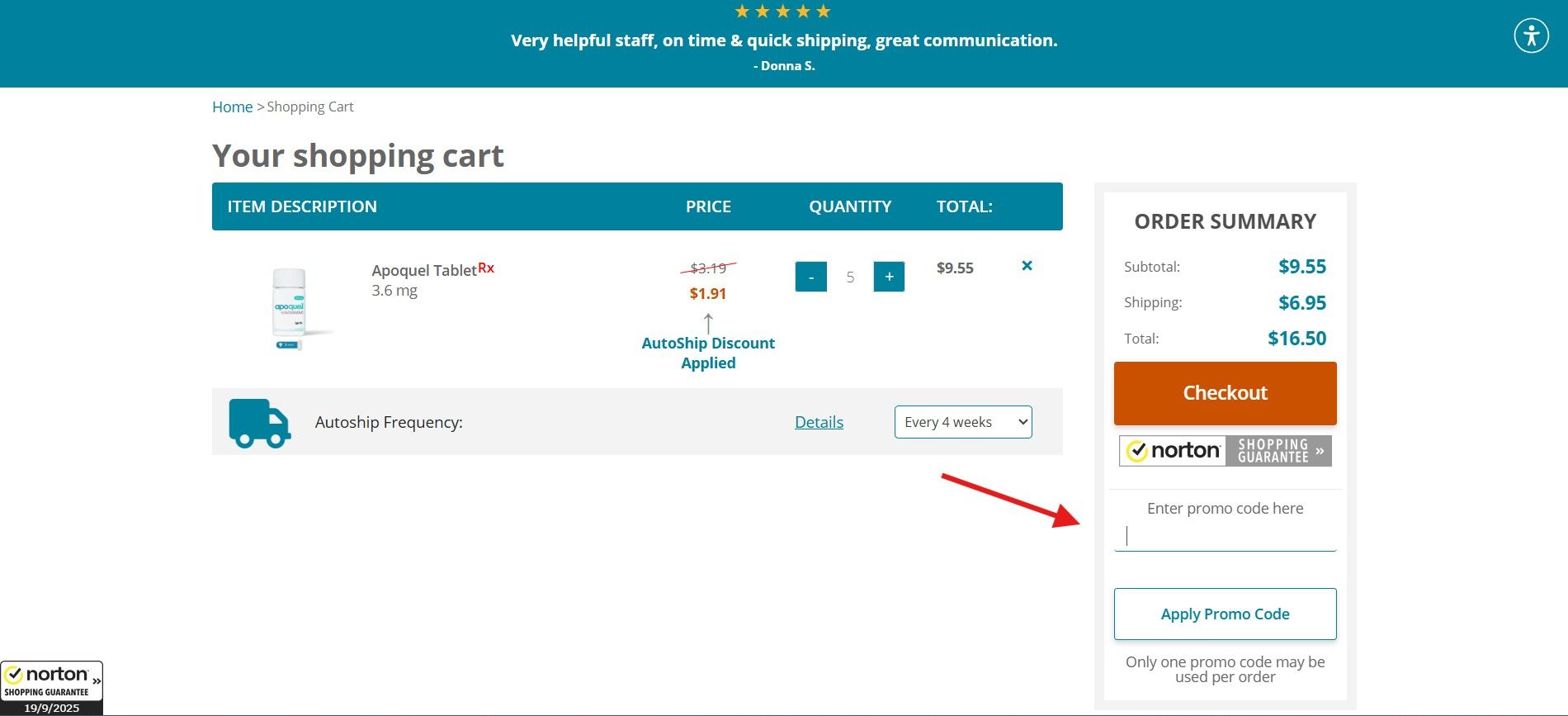Open the accessibility options icon
This screenshot has height=716, width=1568.
coord(1531,36)
